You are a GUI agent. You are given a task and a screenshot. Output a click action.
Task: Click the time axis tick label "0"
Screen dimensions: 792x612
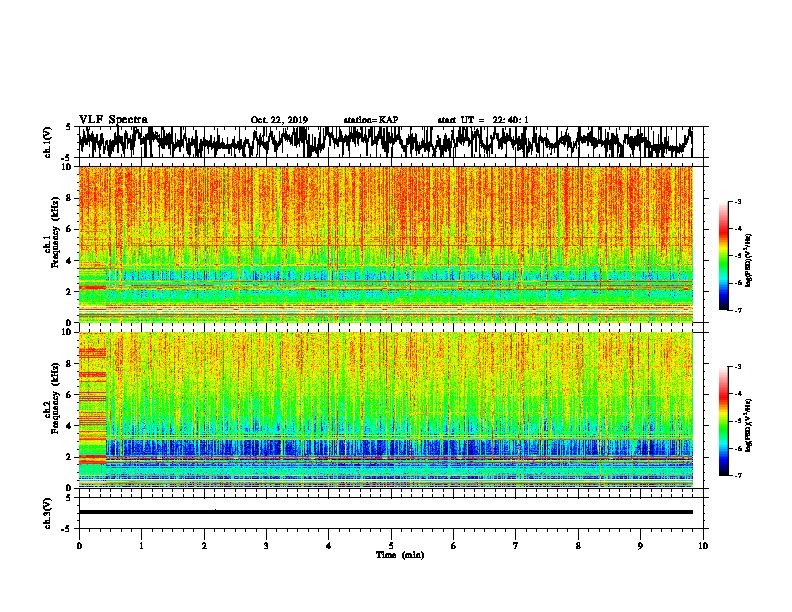click(79, 546)
